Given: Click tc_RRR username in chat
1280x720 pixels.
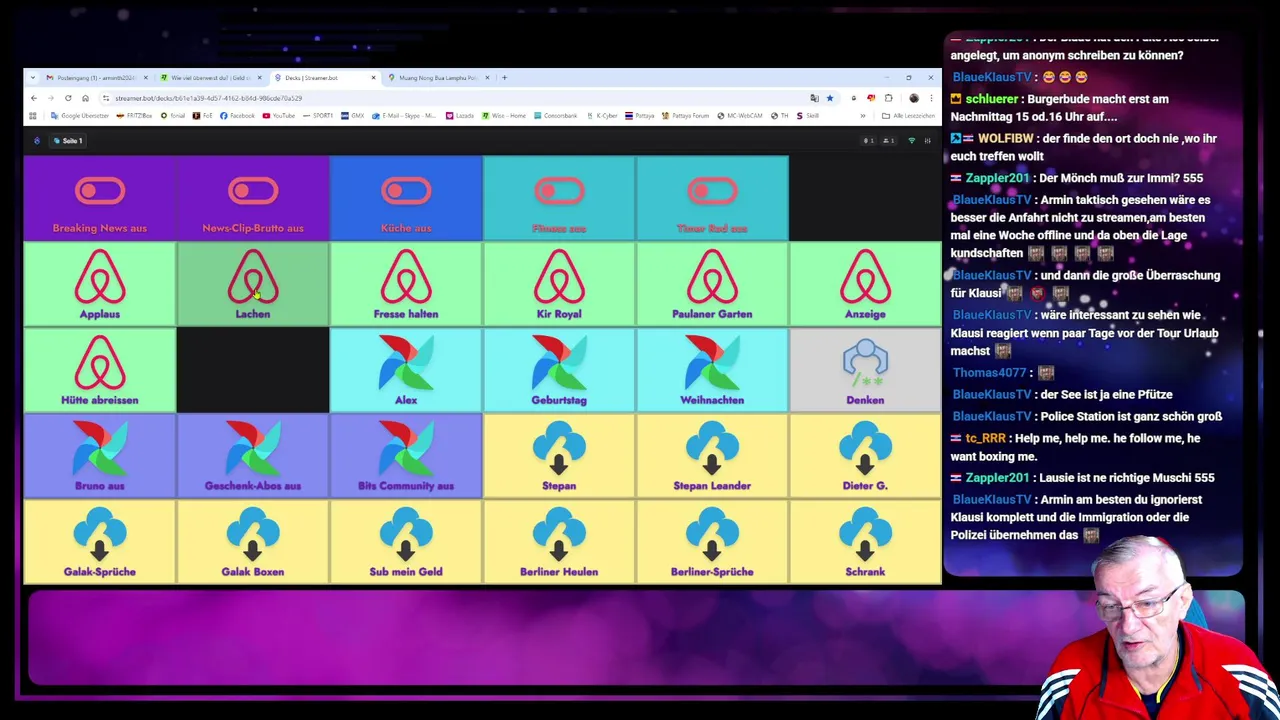Looking at the screenshot, I should 985,438.
